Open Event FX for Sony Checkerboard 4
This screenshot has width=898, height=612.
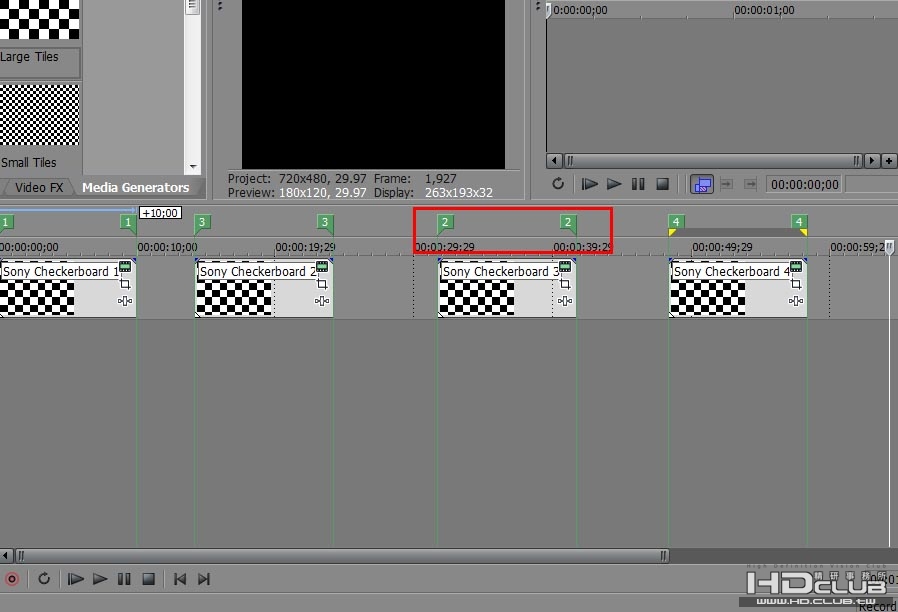tap(796, 301)
